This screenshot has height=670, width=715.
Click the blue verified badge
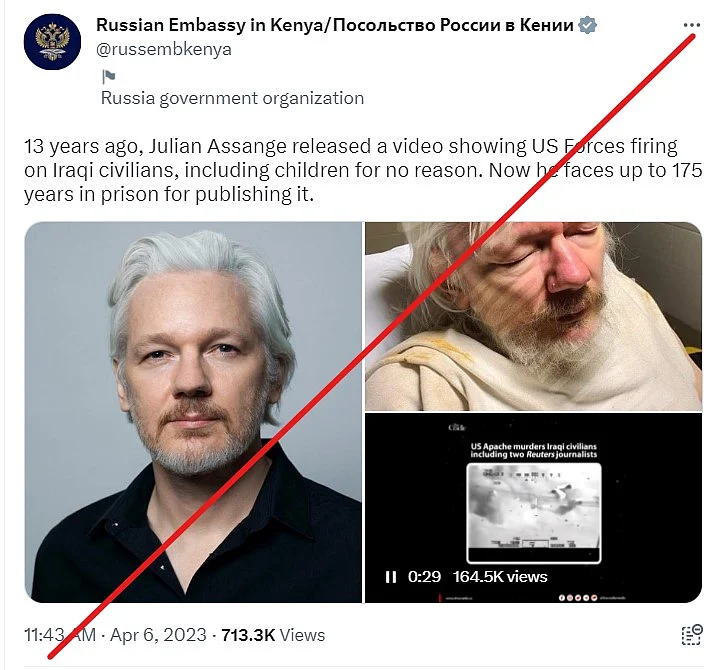tap(587, 25)
